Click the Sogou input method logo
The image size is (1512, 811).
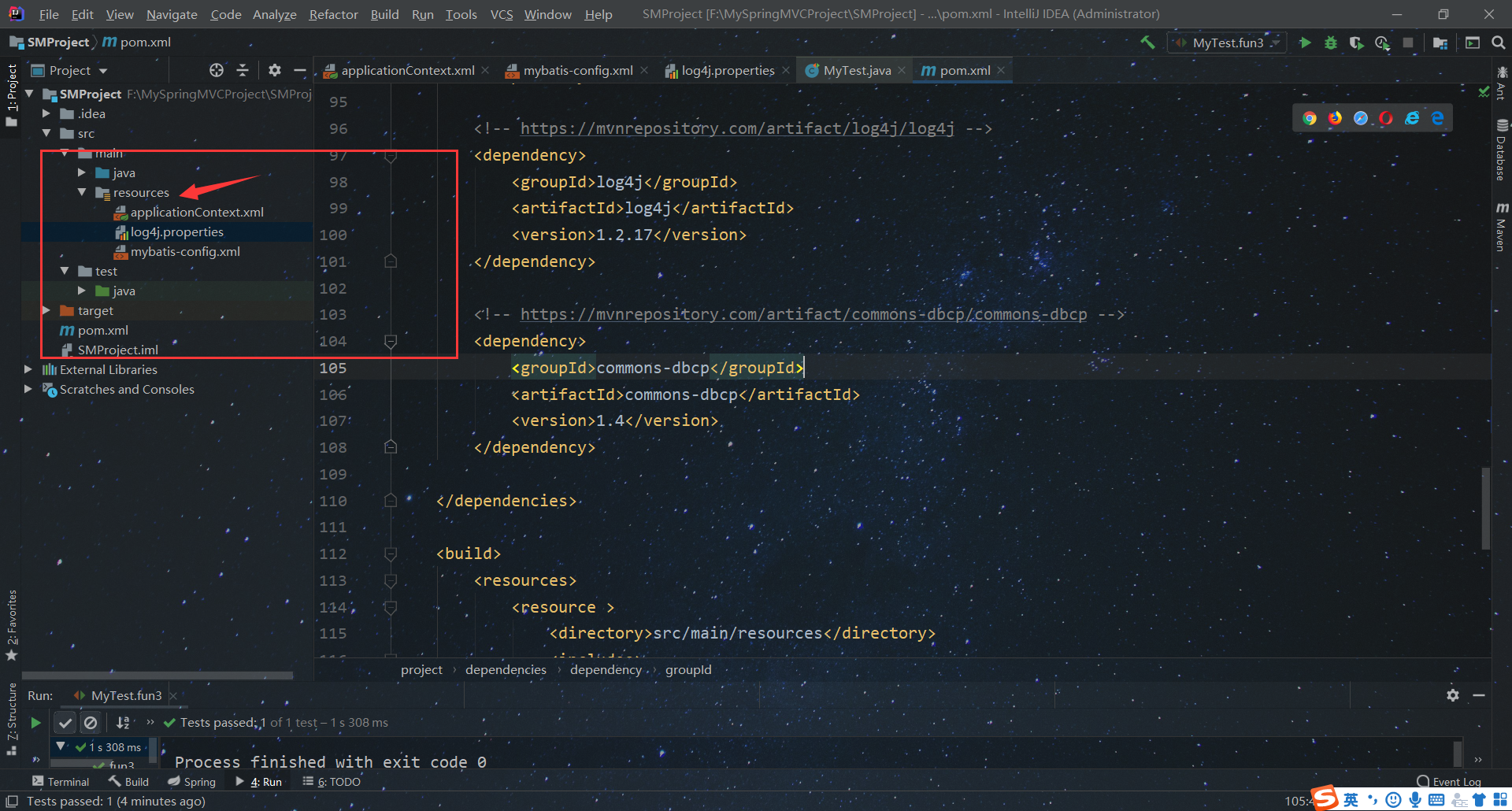[1325, 798]
